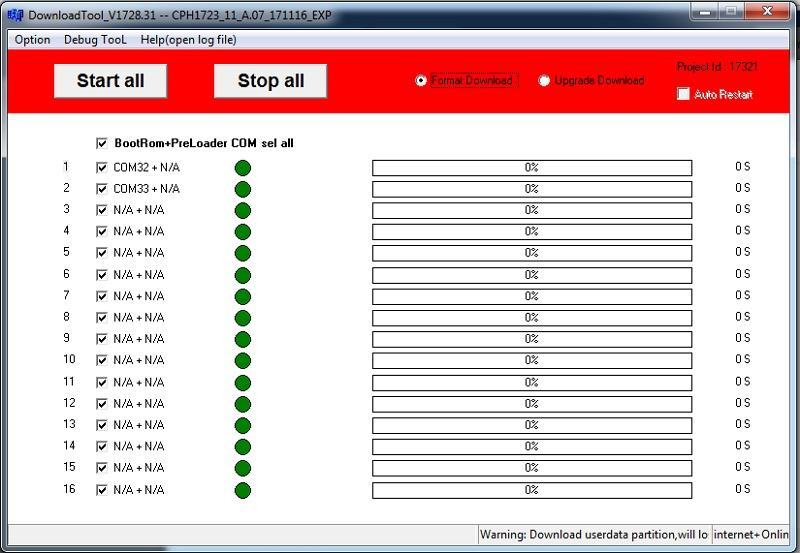Click the row 1 progress bar
The image size is (800, 553).
(x=531, y=168)
